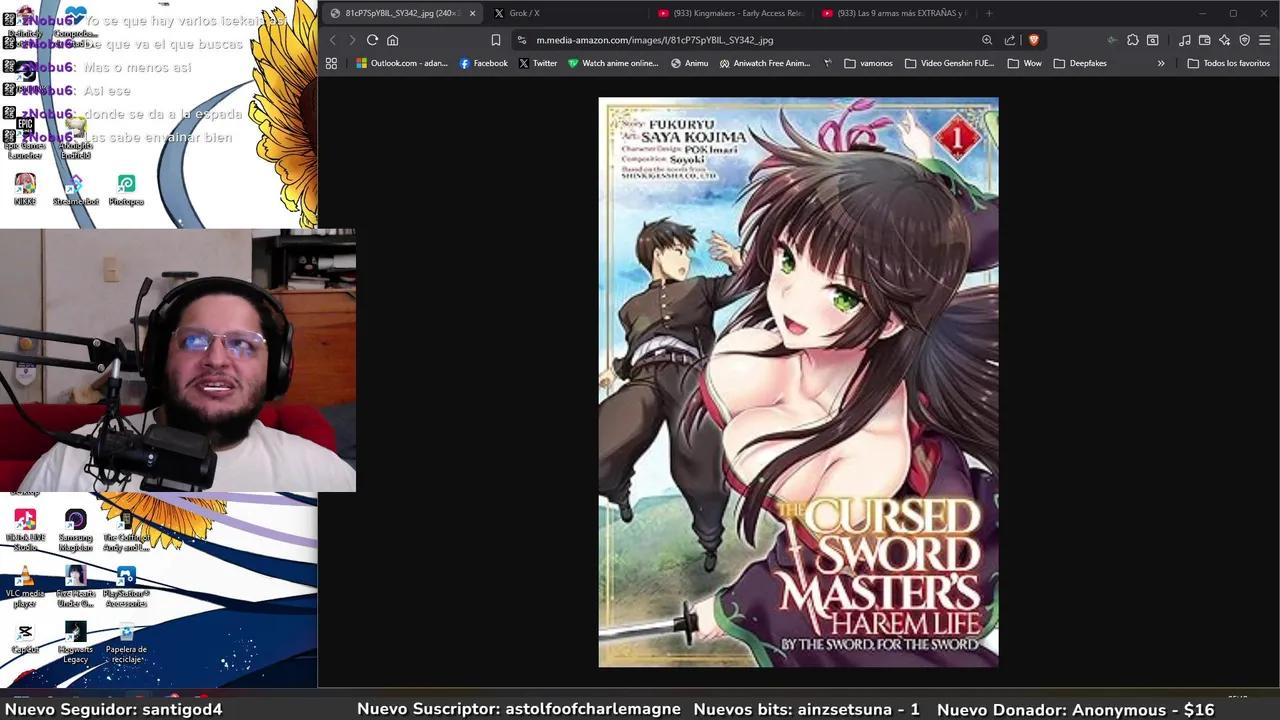Open the NIKKE desktop shortcut
The width and height of the screenshot is (1280, 720).
click(x=25, y=189)
